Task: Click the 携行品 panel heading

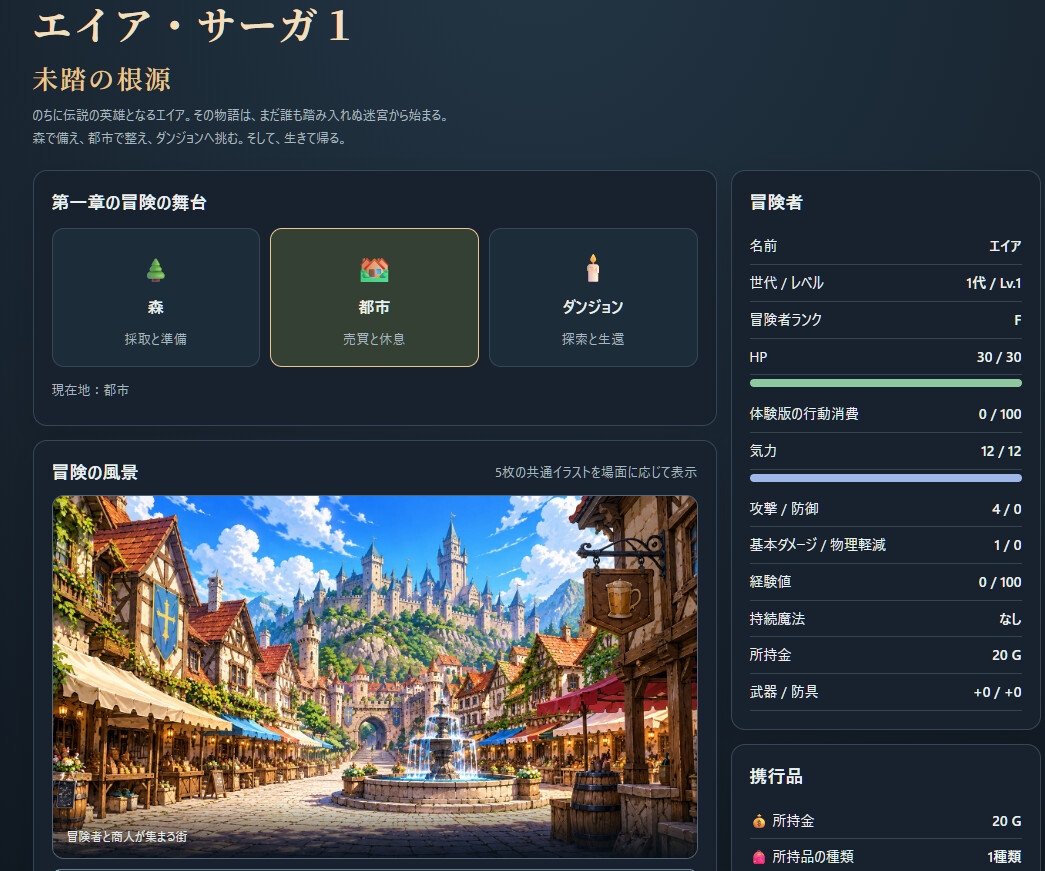Action: point(776,776)
